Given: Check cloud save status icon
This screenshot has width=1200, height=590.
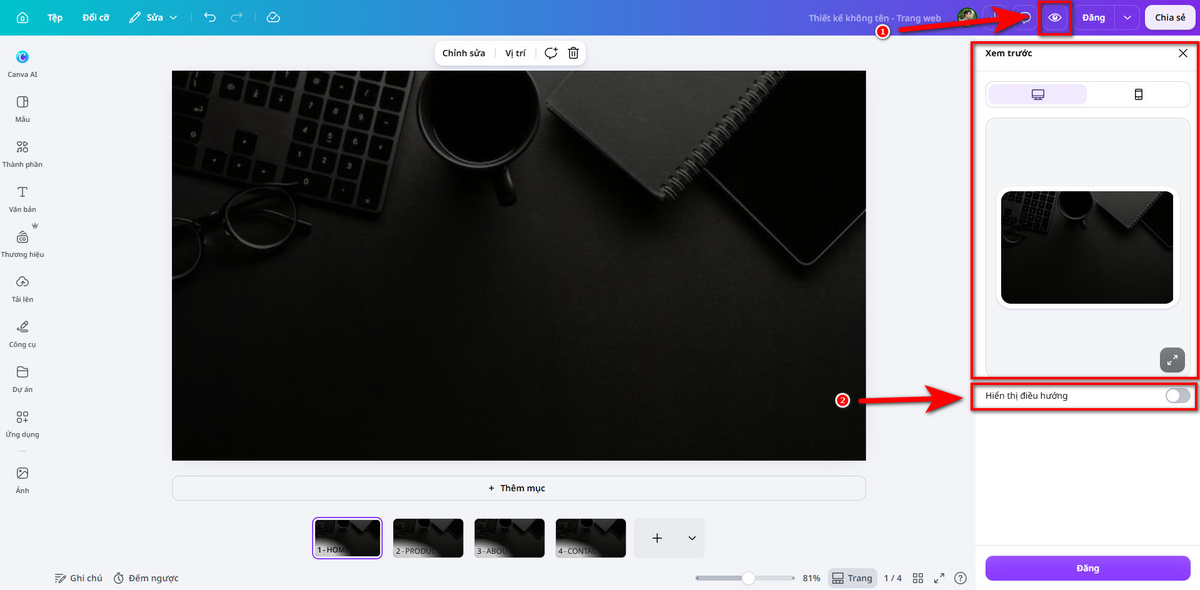Looking at the screenshot, I should click(x=273, y=18).
